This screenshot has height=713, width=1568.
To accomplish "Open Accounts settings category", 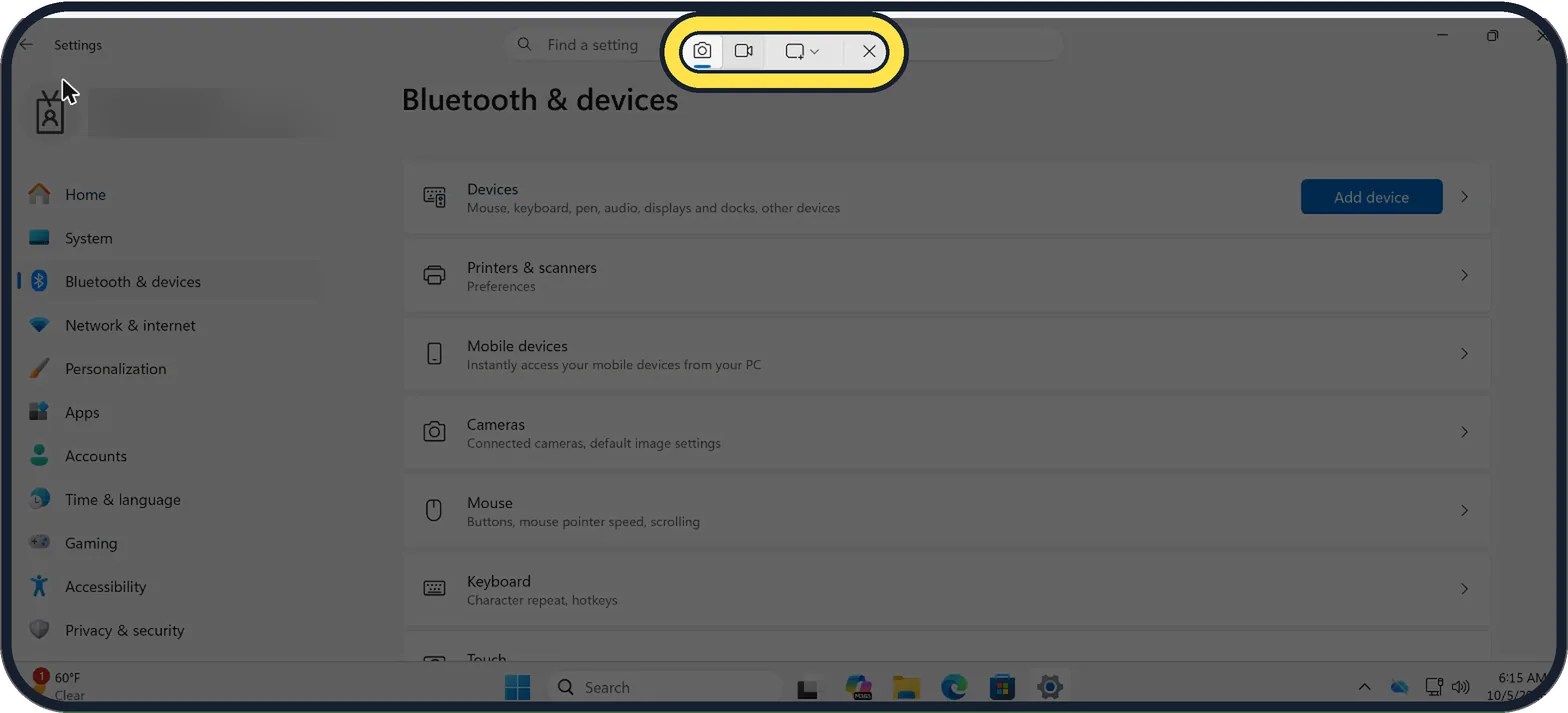I will pyautogui.click(x=170, y=456).
